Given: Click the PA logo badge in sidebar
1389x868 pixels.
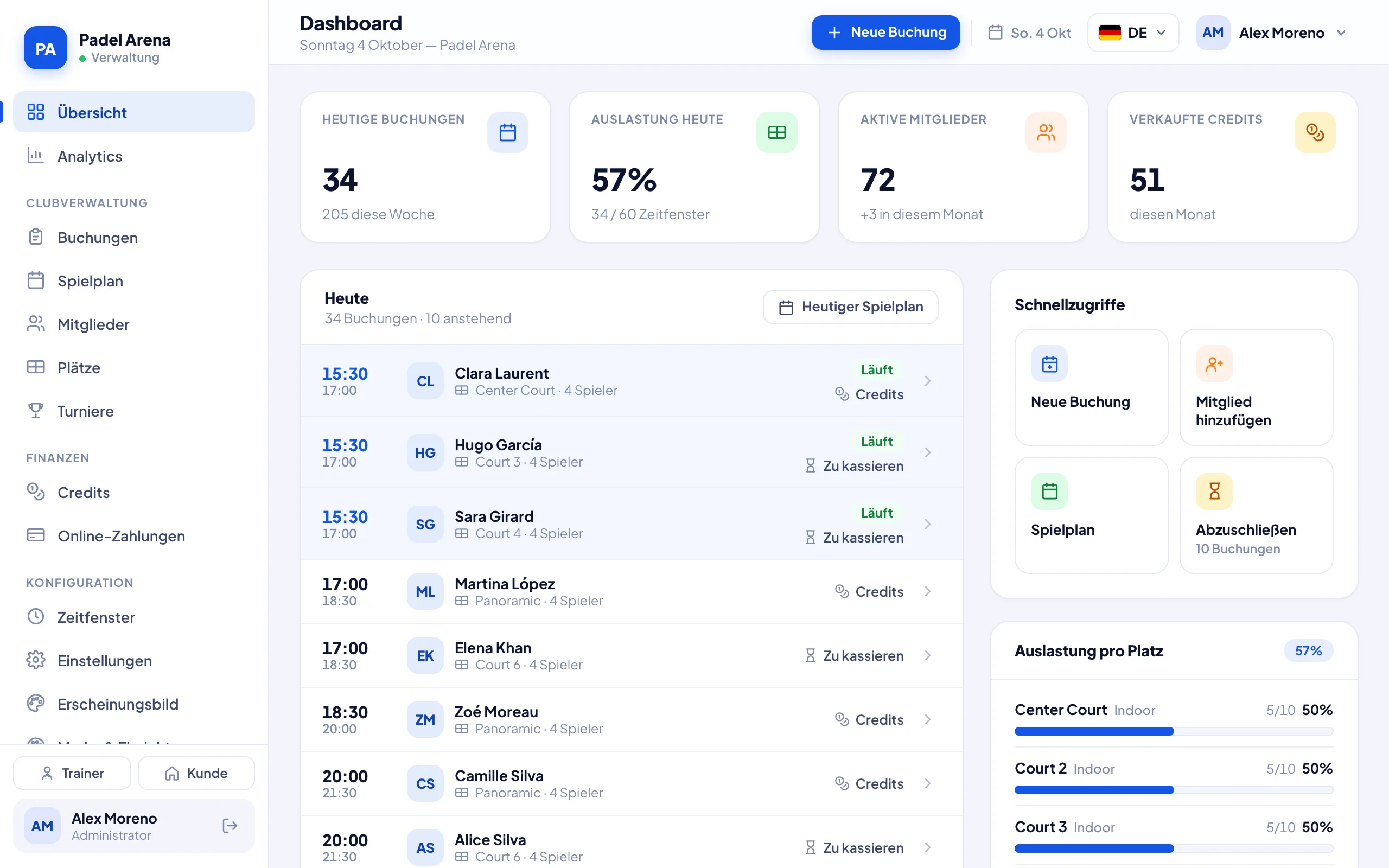Looking at the screenshot, I should (46, 48).
